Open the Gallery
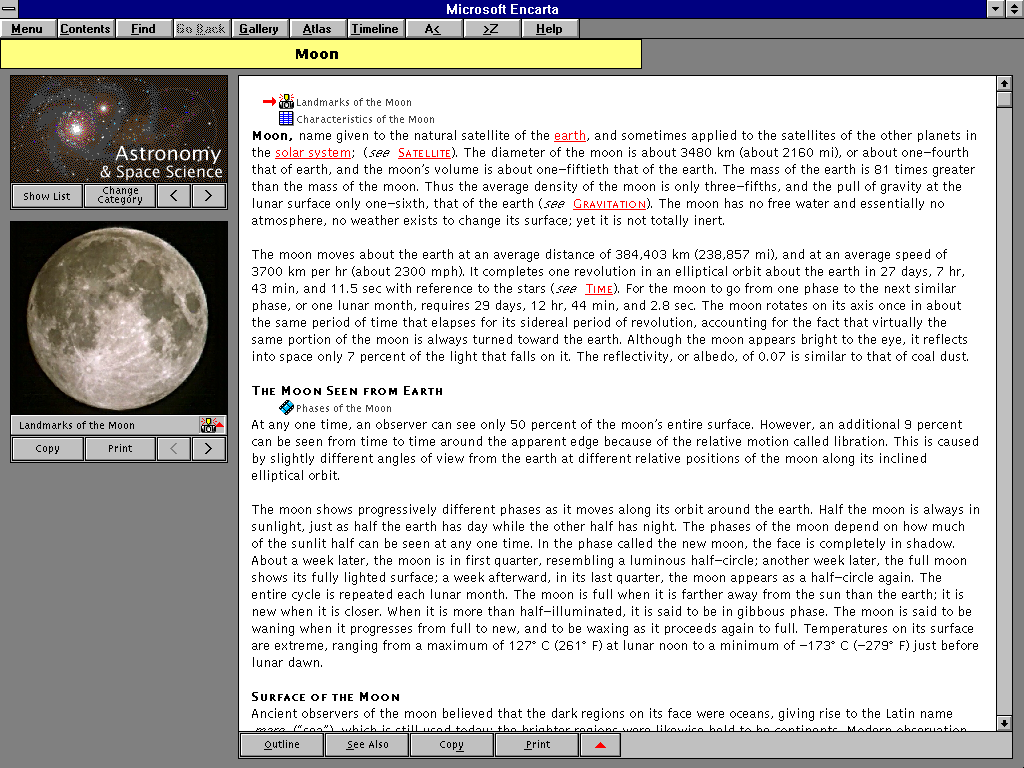Viewport: 1024px width, 768px height. pyautogui.click(x=259, y=29)
